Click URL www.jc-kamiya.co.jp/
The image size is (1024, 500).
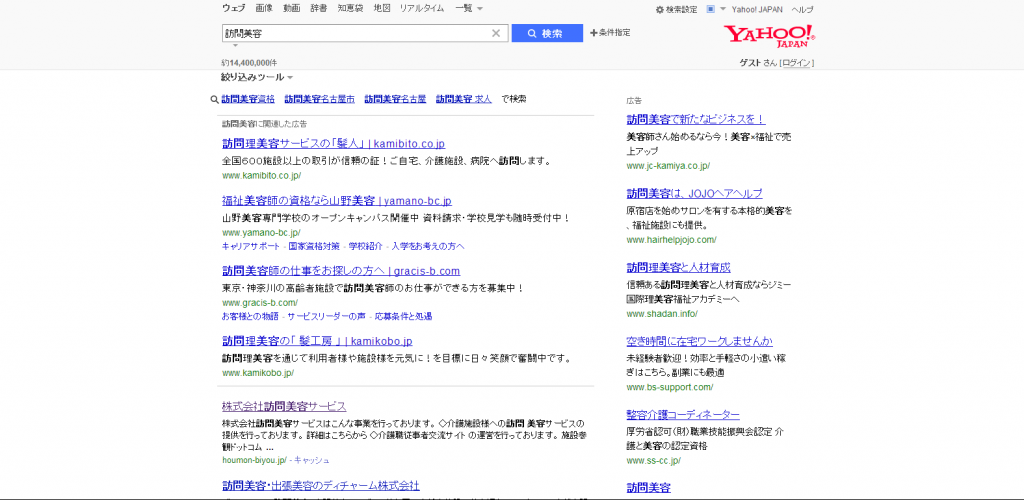click(x=668, y=166)
